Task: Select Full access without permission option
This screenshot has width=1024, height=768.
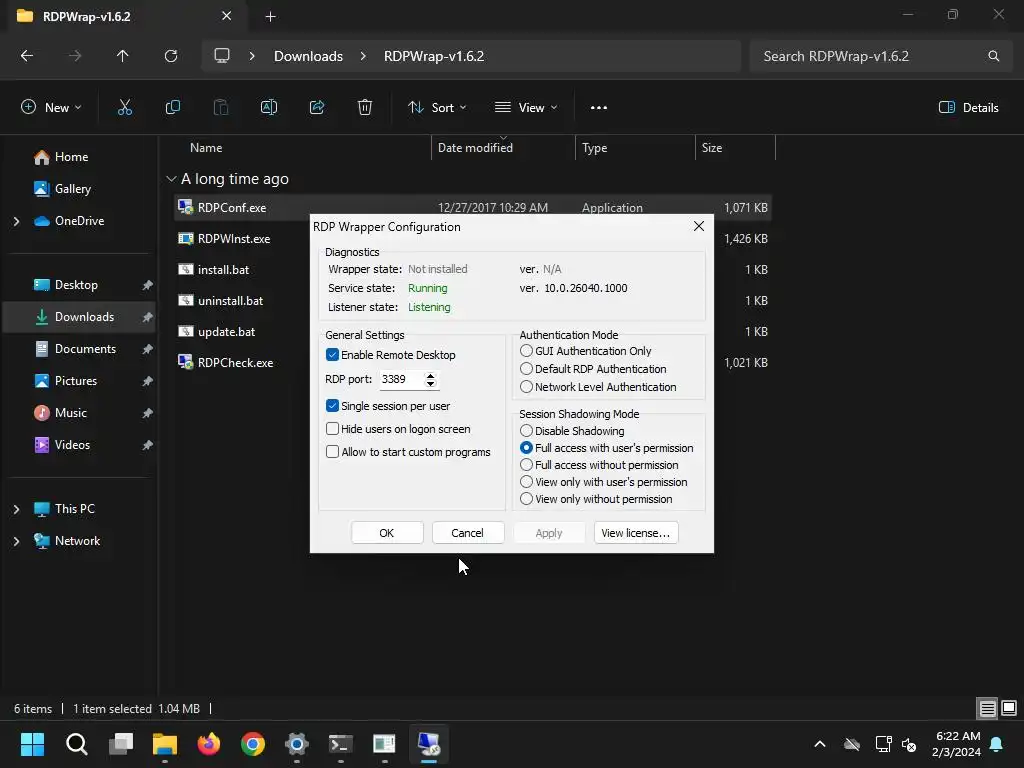Action: point(526,464)
